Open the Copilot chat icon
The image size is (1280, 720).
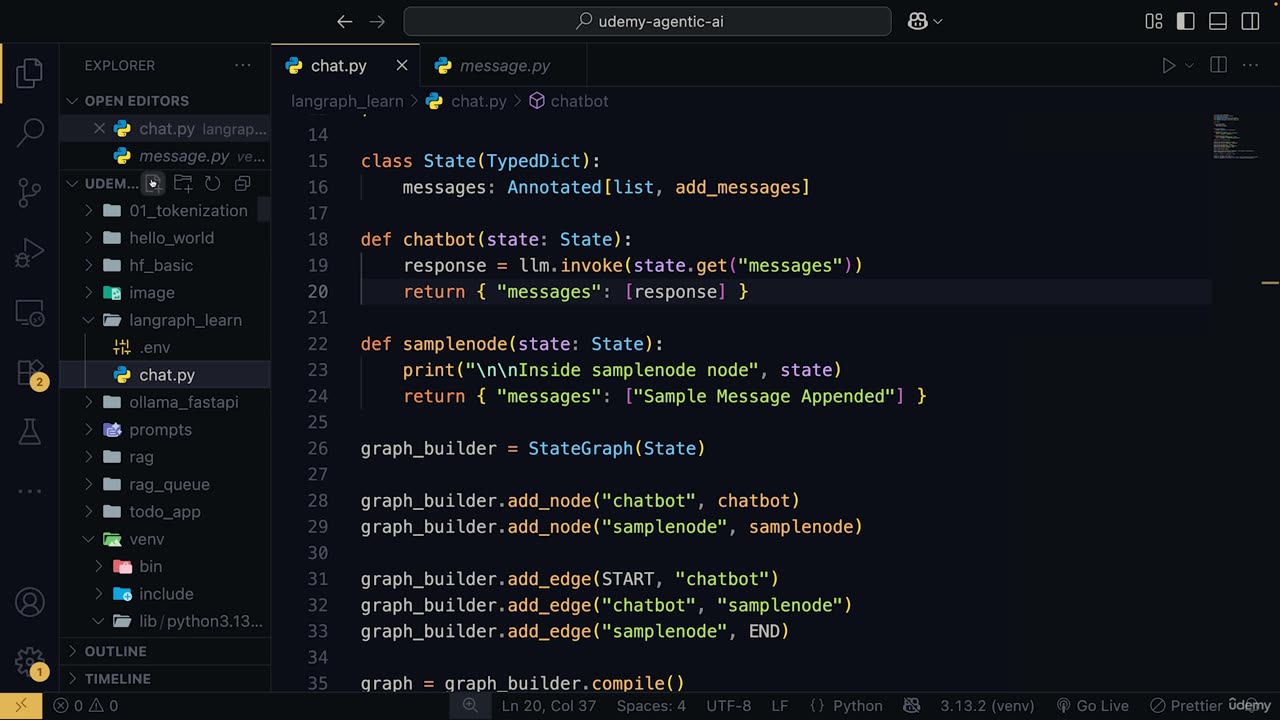917,21
